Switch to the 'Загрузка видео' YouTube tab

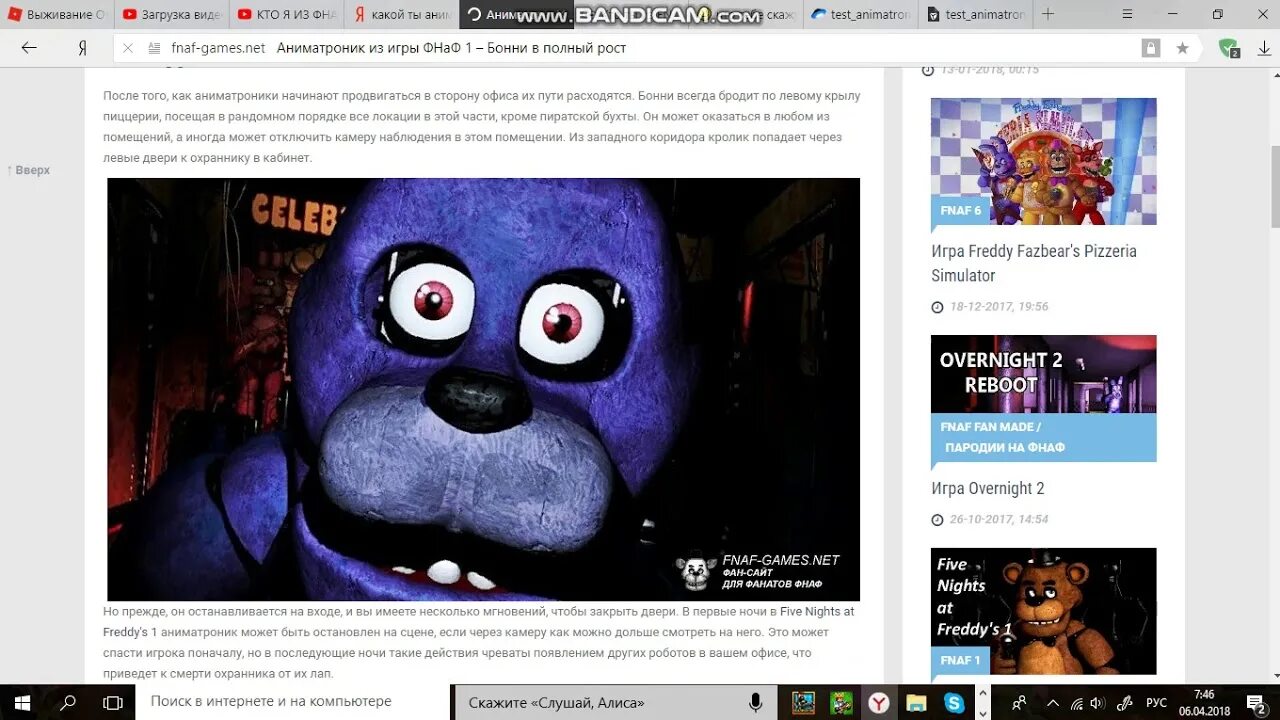[172, 14]
